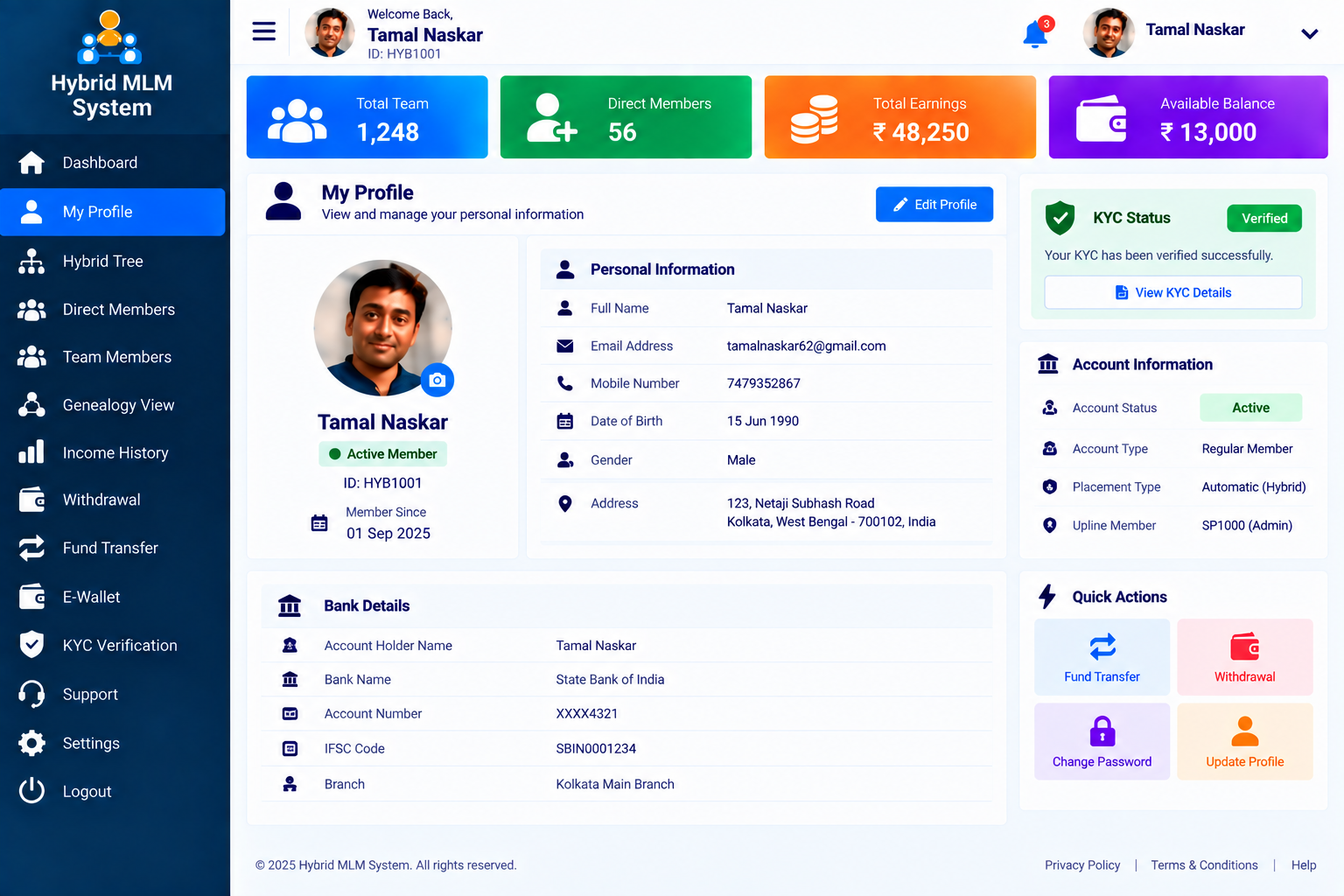This screenshot has height=896, width=1344.
Task: Click the Mobile Number phone icon
Action: tap(565, 383)
